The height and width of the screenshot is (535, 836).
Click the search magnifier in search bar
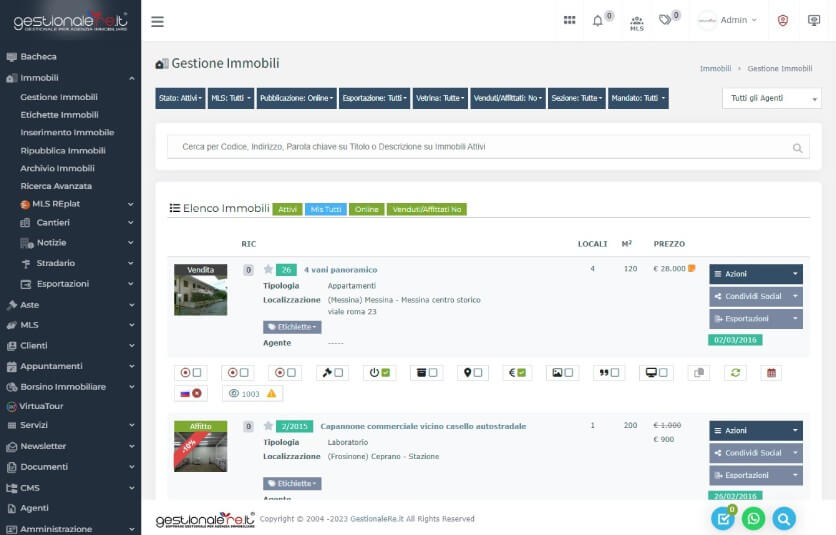pos(797,148)
